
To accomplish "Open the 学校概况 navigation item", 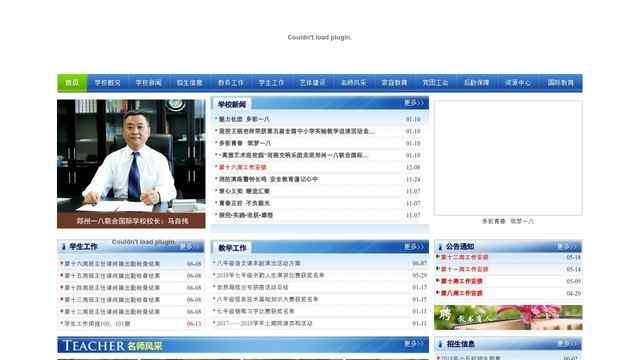I will coord(108,83).
